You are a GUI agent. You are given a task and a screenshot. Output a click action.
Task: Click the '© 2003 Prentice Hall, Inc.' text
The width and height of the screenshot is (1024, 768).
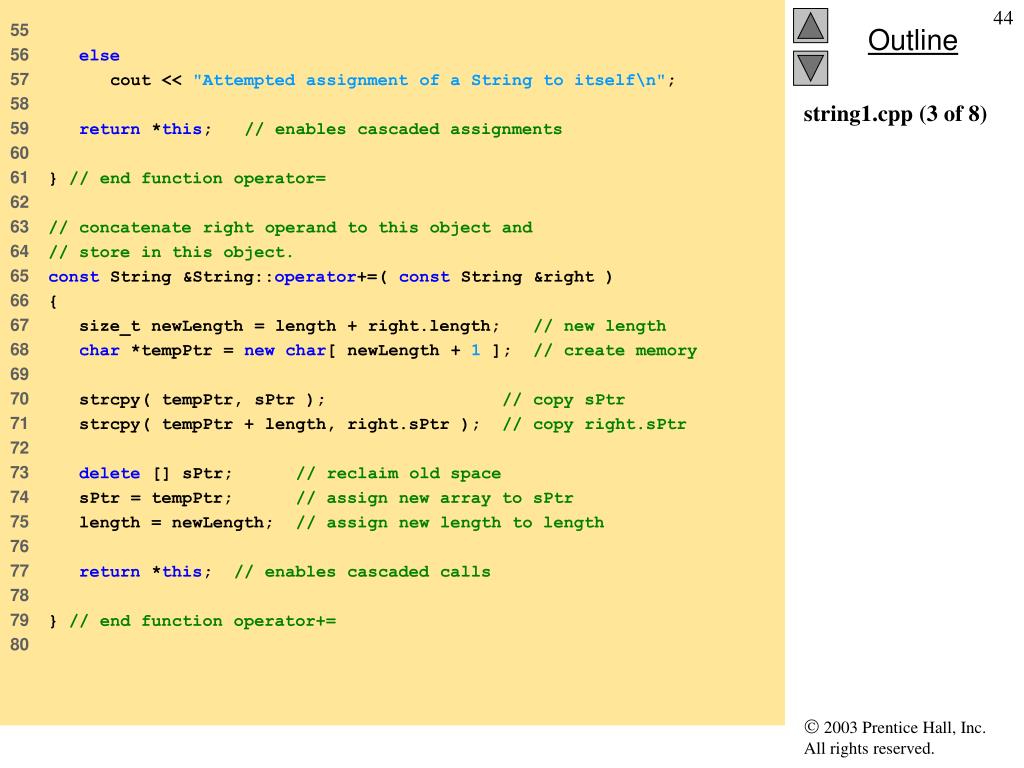pyautogui.click(x=895, y=728)
